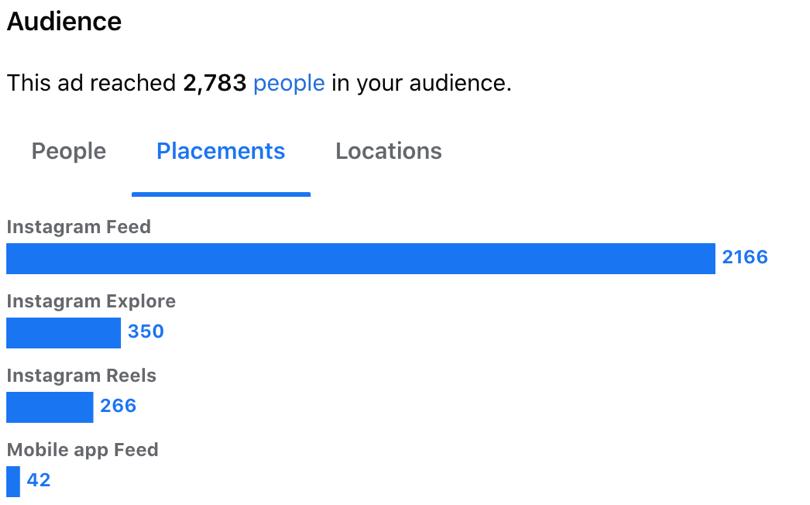Click the Mobile app Feed bar

pos(13,480)
